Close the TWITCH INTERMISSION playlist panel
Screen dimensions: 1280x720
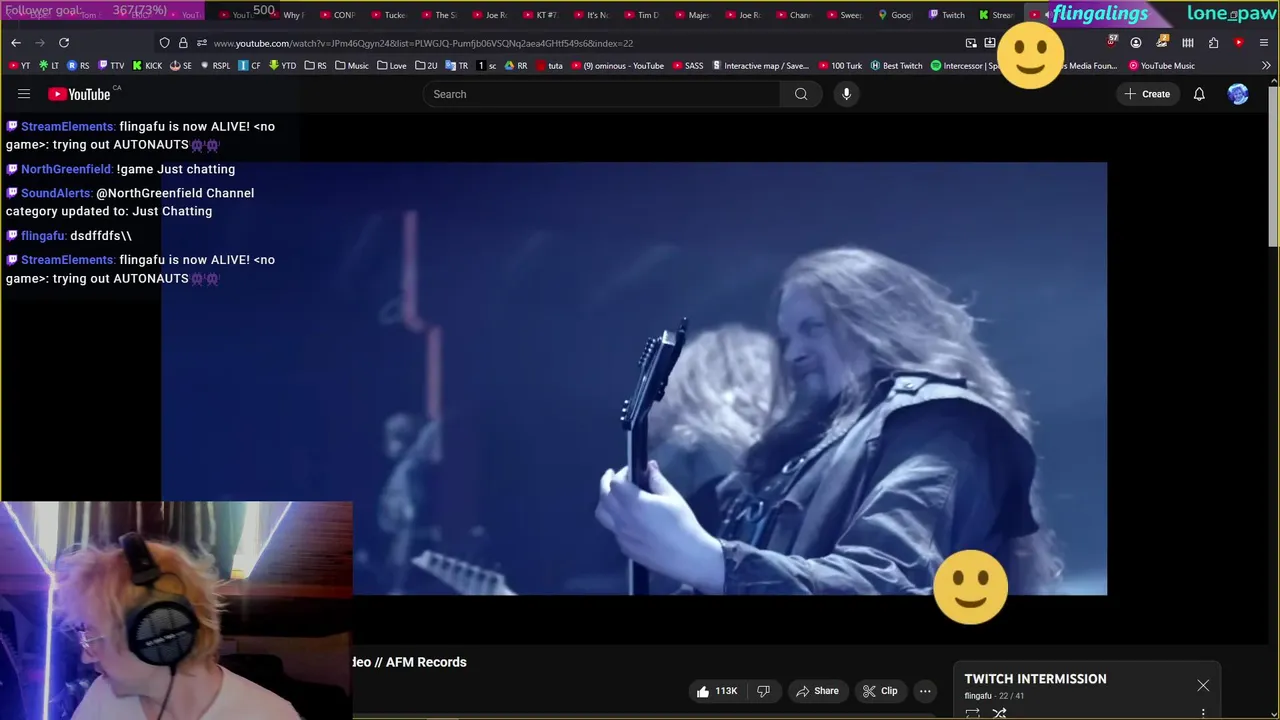[1203, 686]
